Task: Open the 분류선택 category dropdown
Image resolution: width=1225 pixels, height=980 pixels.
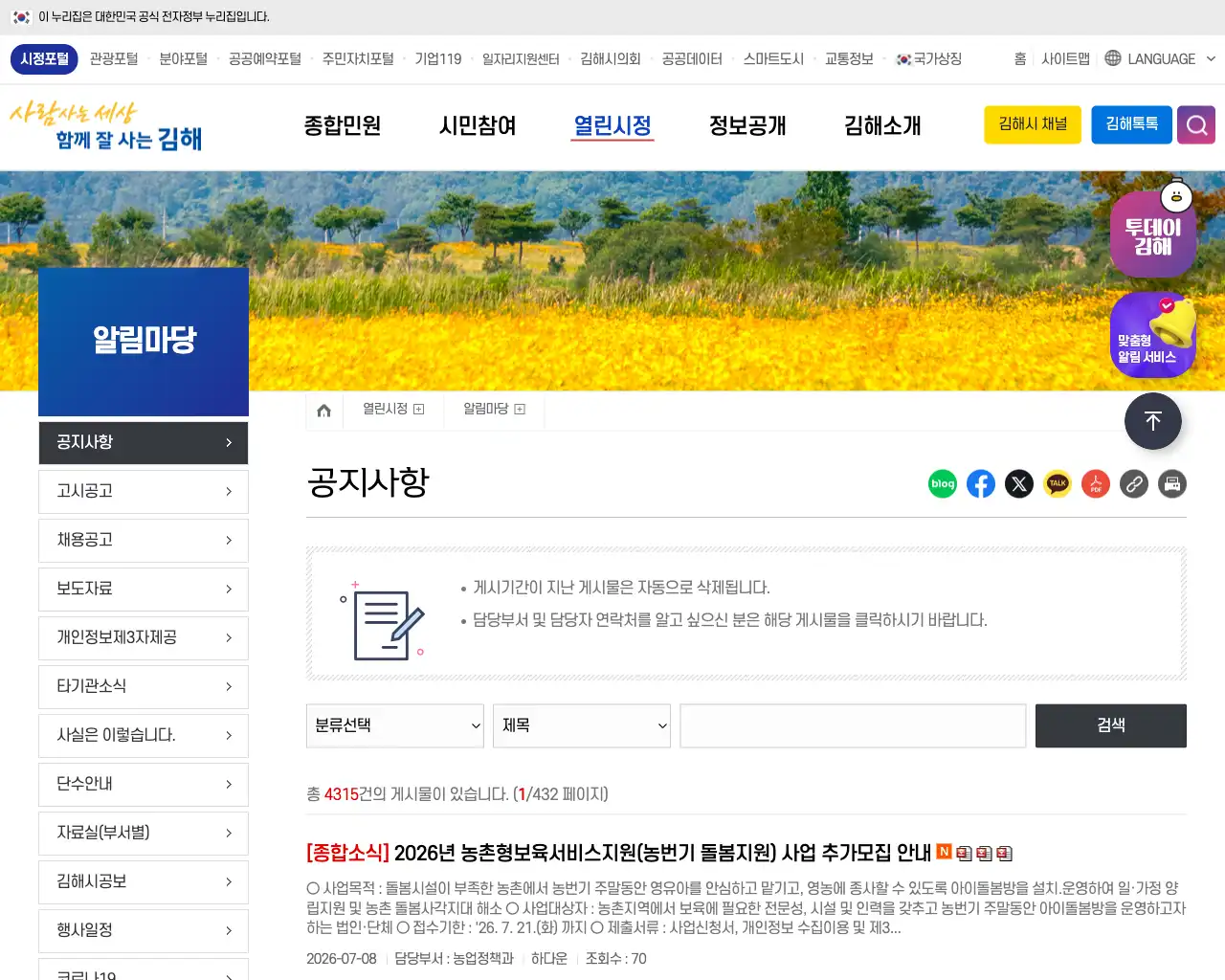Action: (x=395, y=726)
